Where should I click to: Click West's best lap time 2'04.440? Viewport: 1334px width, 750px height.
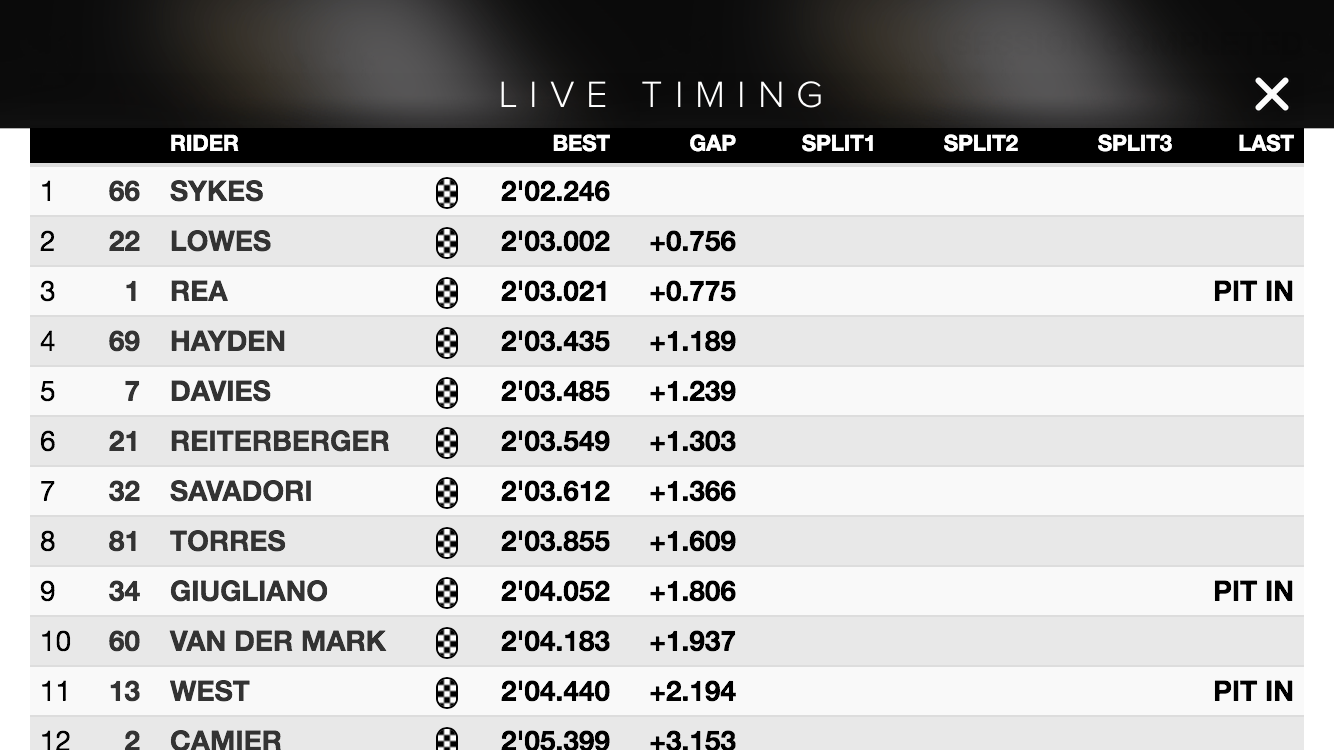[555, 691]
